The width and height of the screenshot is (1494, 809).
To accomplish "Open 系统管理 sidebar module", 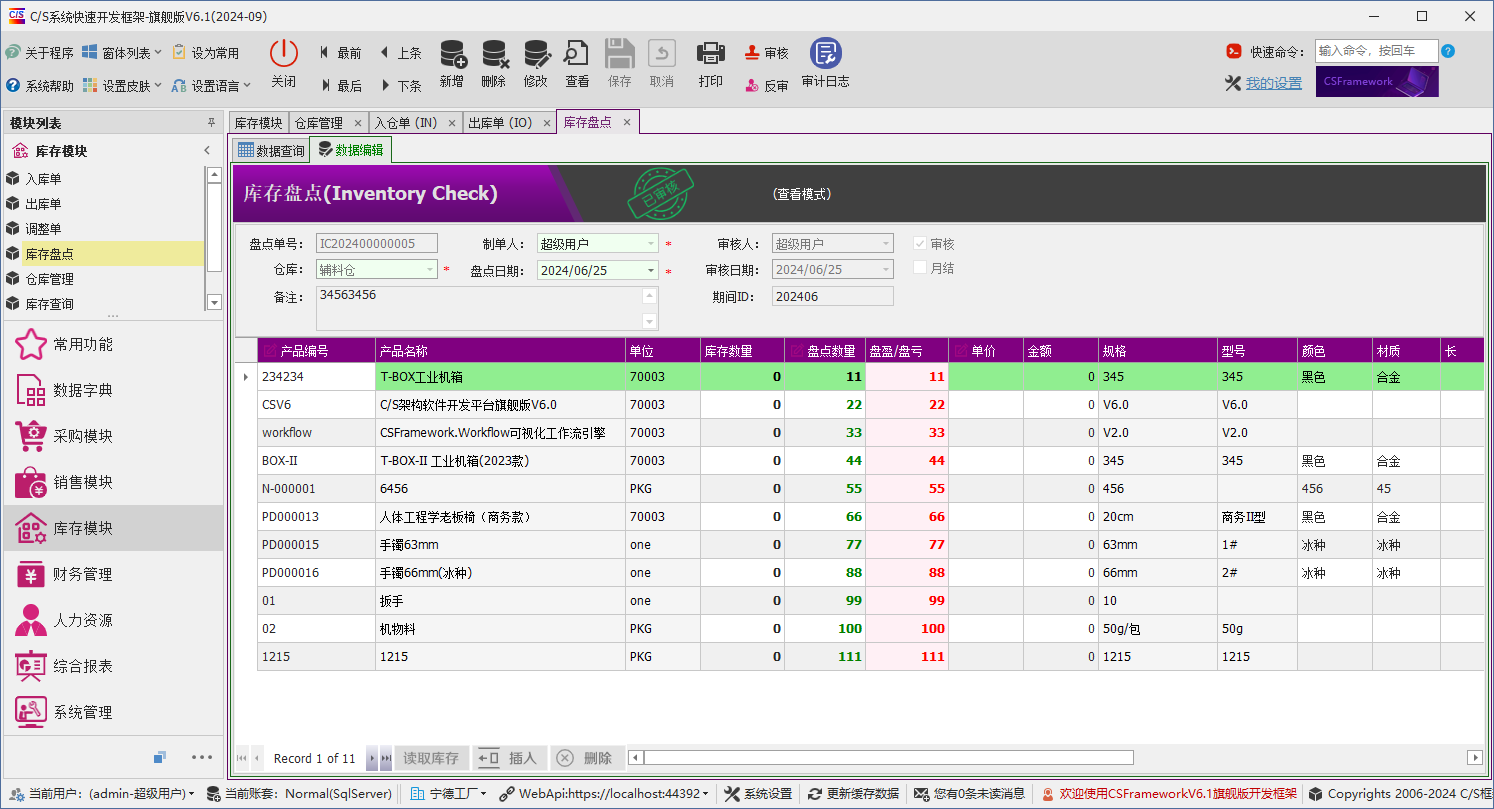I will (113, 712).
